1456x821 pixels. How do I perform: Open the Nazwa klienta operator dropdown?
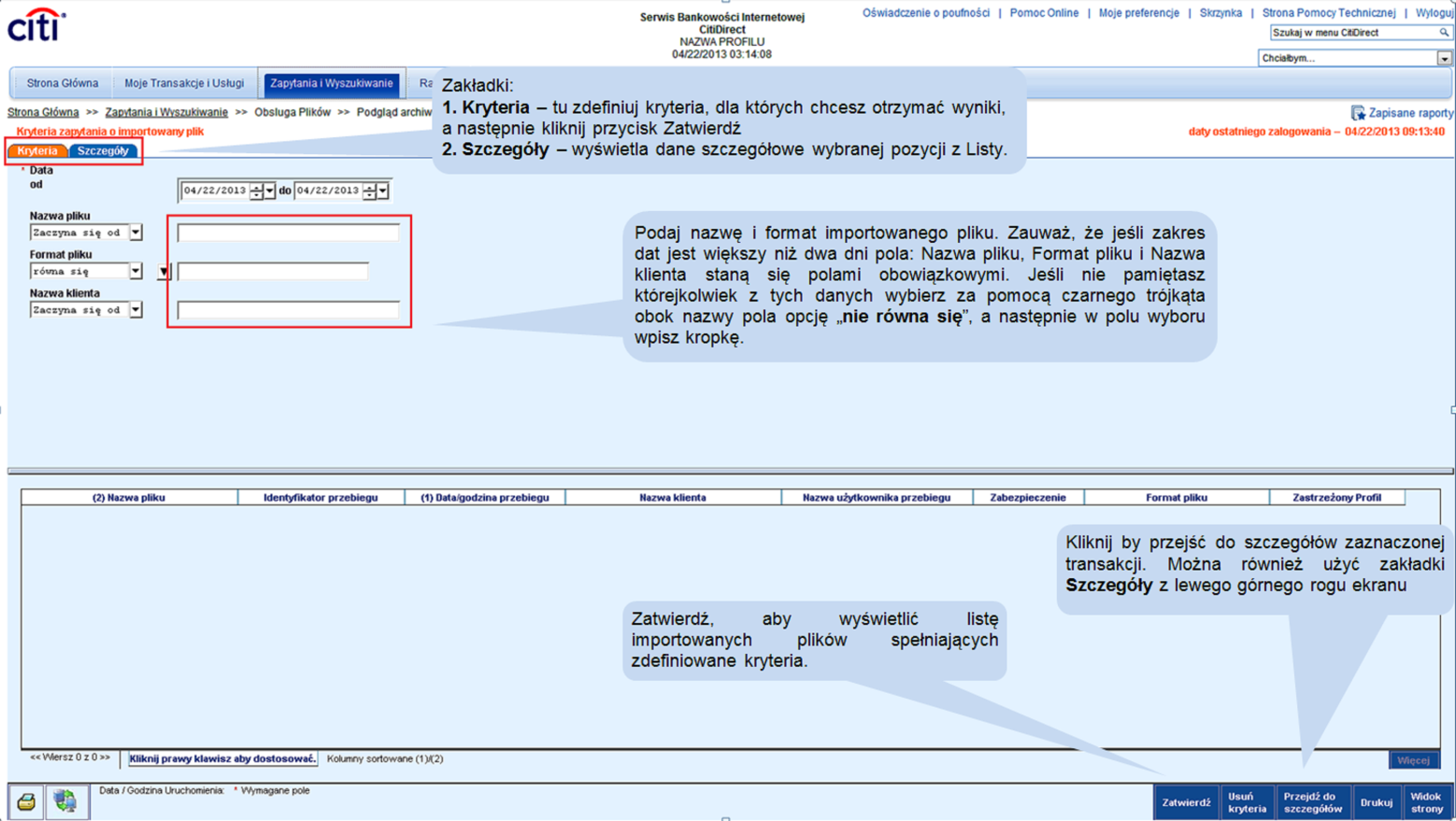pyautogui.click(x=136, y=310)
